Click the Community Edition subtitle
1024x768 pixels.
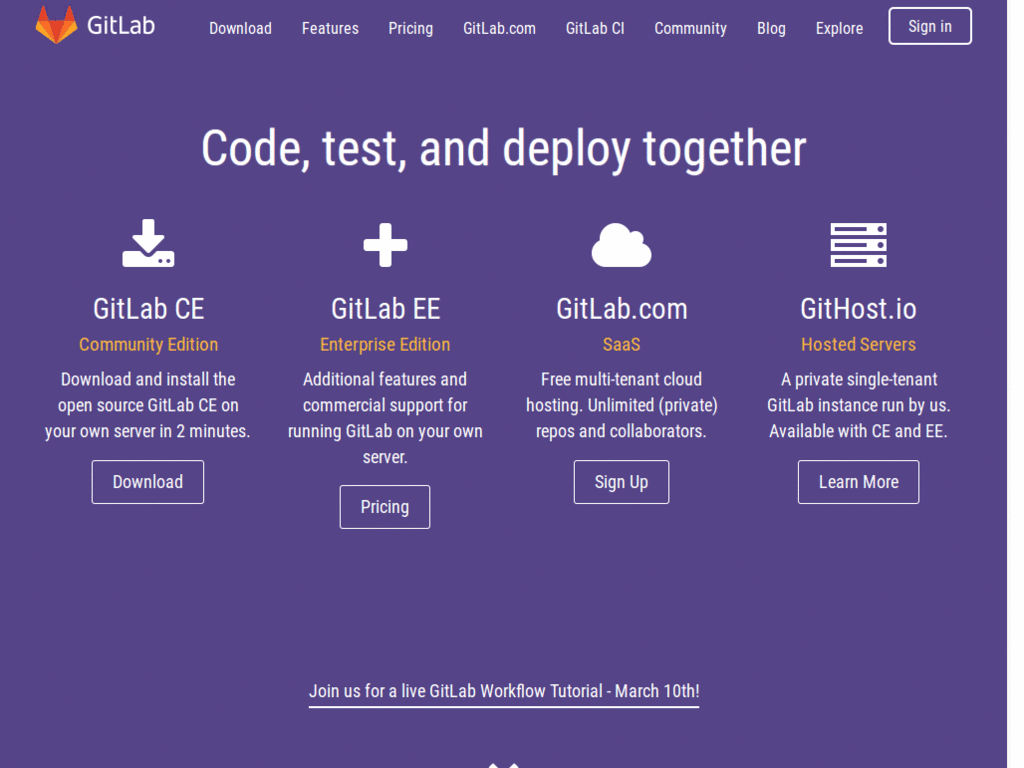click(148, 344)
